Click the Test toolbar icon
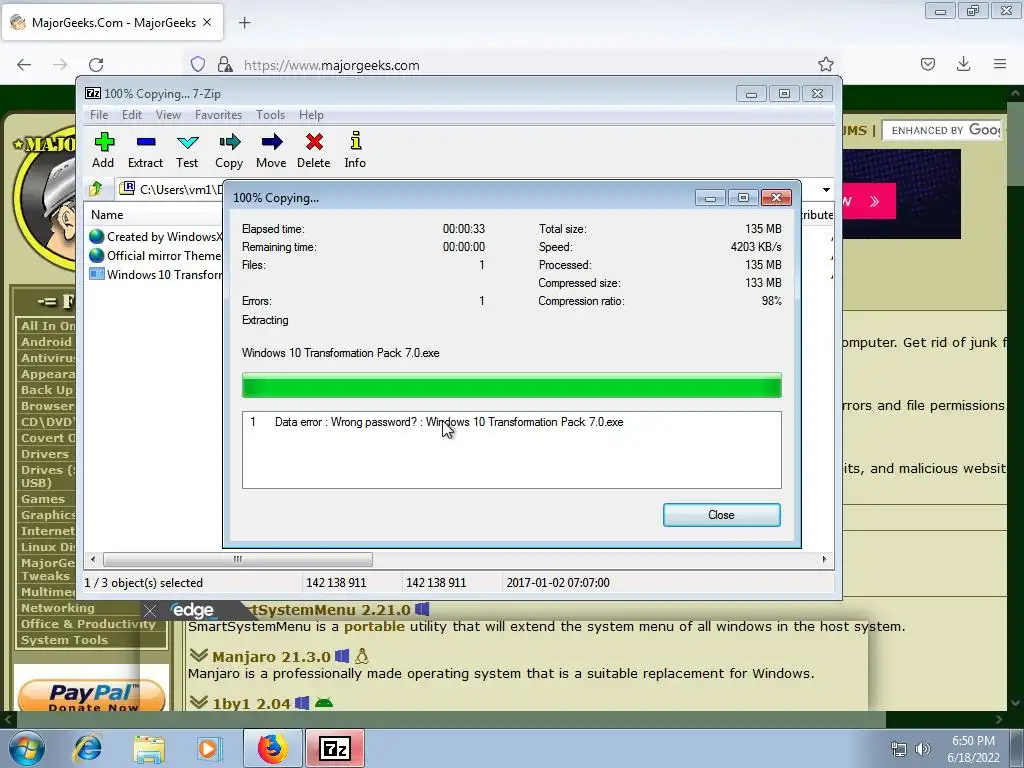Screen dimensions: 1024x768 187,150
